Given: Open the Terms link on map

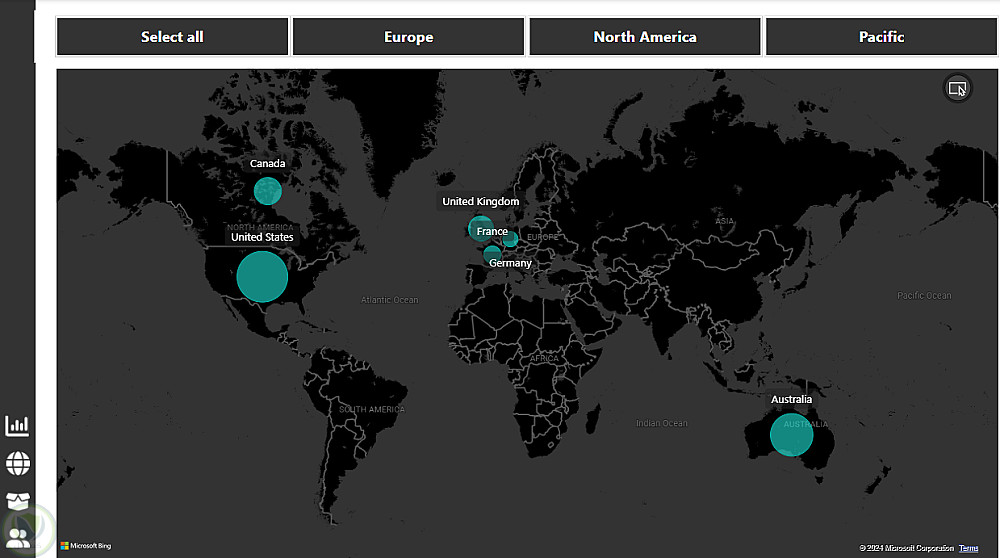Looking at the screenshot, I should [x=968, y=548].
